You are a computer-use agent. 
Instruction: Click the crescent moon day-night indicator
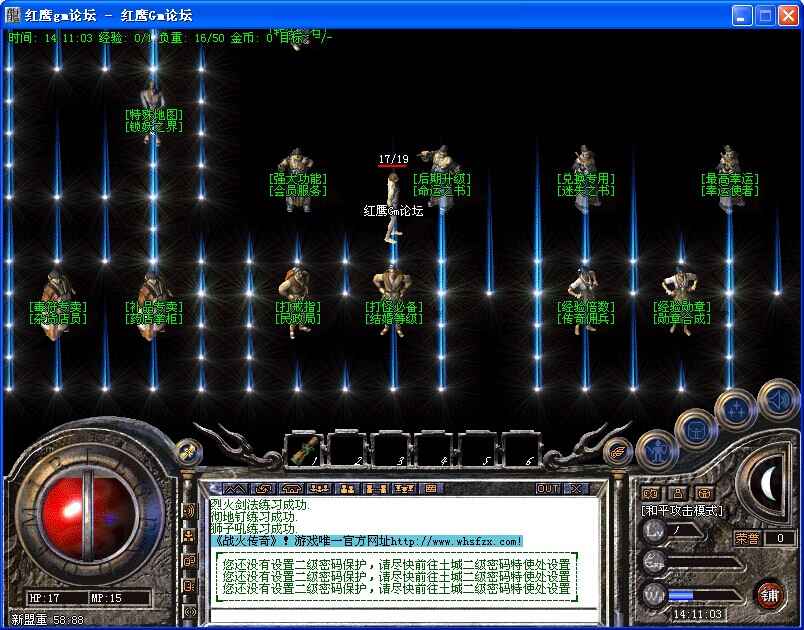[x=768, y=483]
